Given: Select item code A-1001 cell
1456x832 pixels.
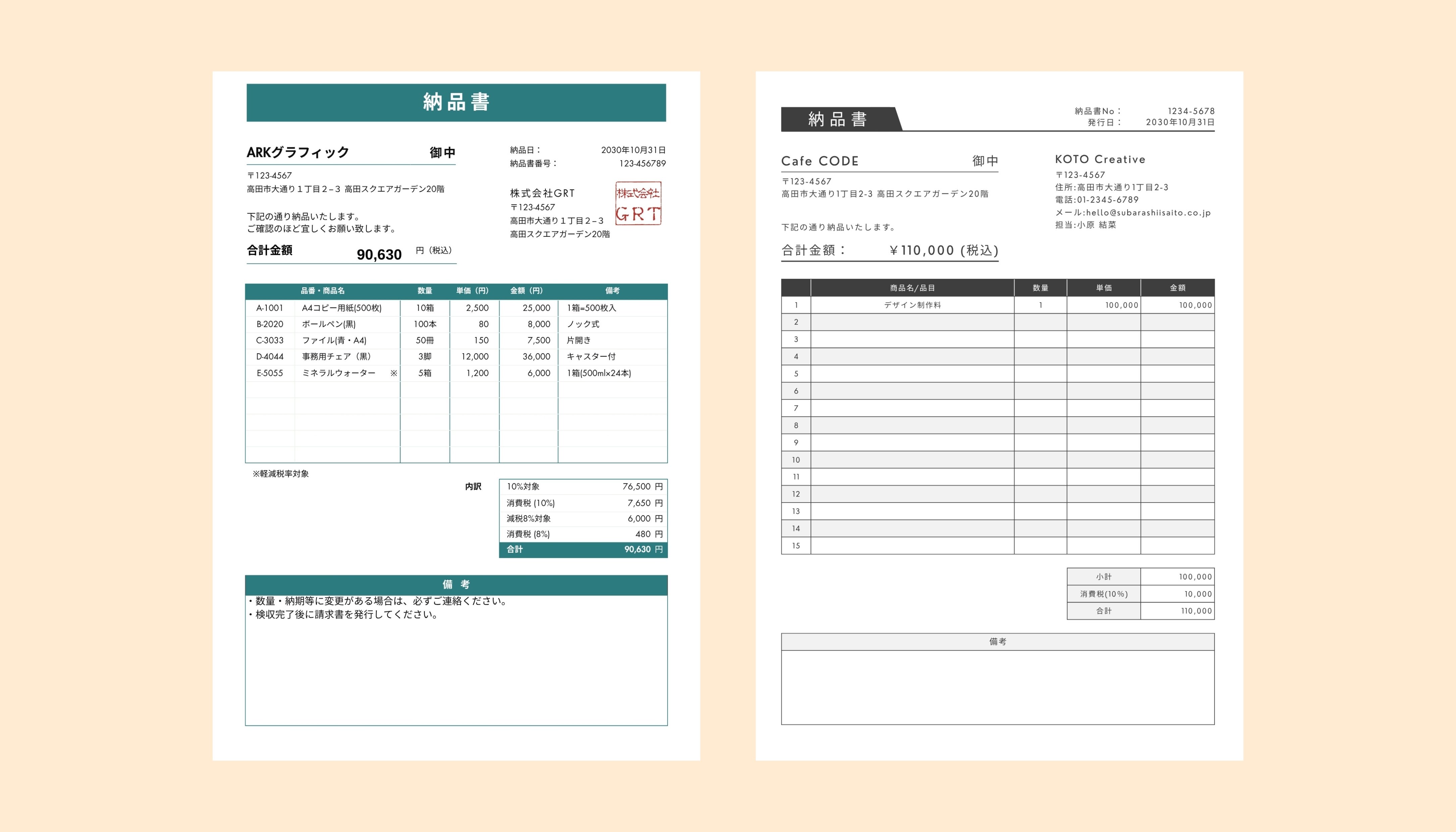Looking at the screenshot, I should [270, 308].
